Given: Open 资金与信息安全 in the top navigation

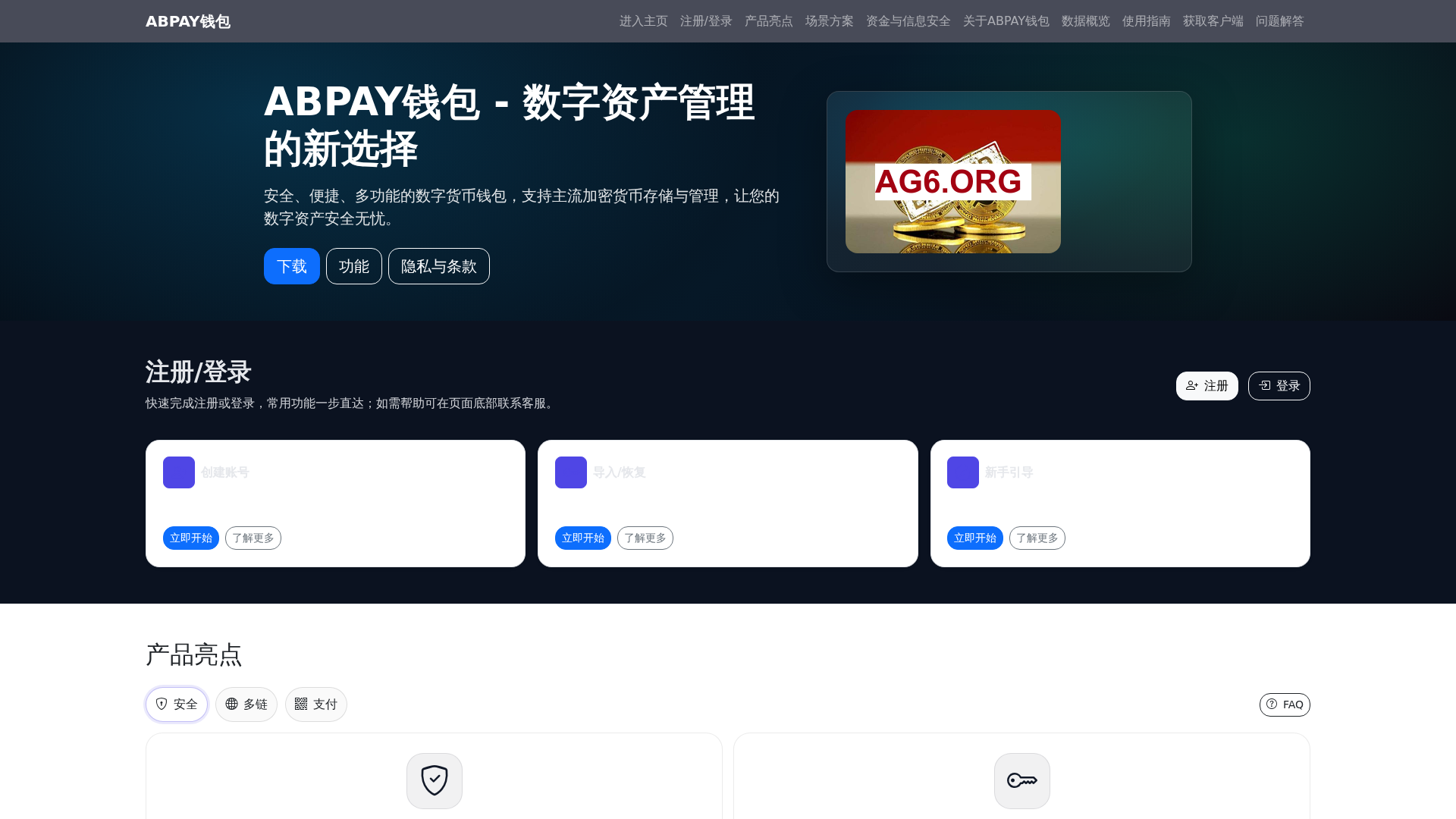Looking at the screenshot, I should (x=908, y=21).
